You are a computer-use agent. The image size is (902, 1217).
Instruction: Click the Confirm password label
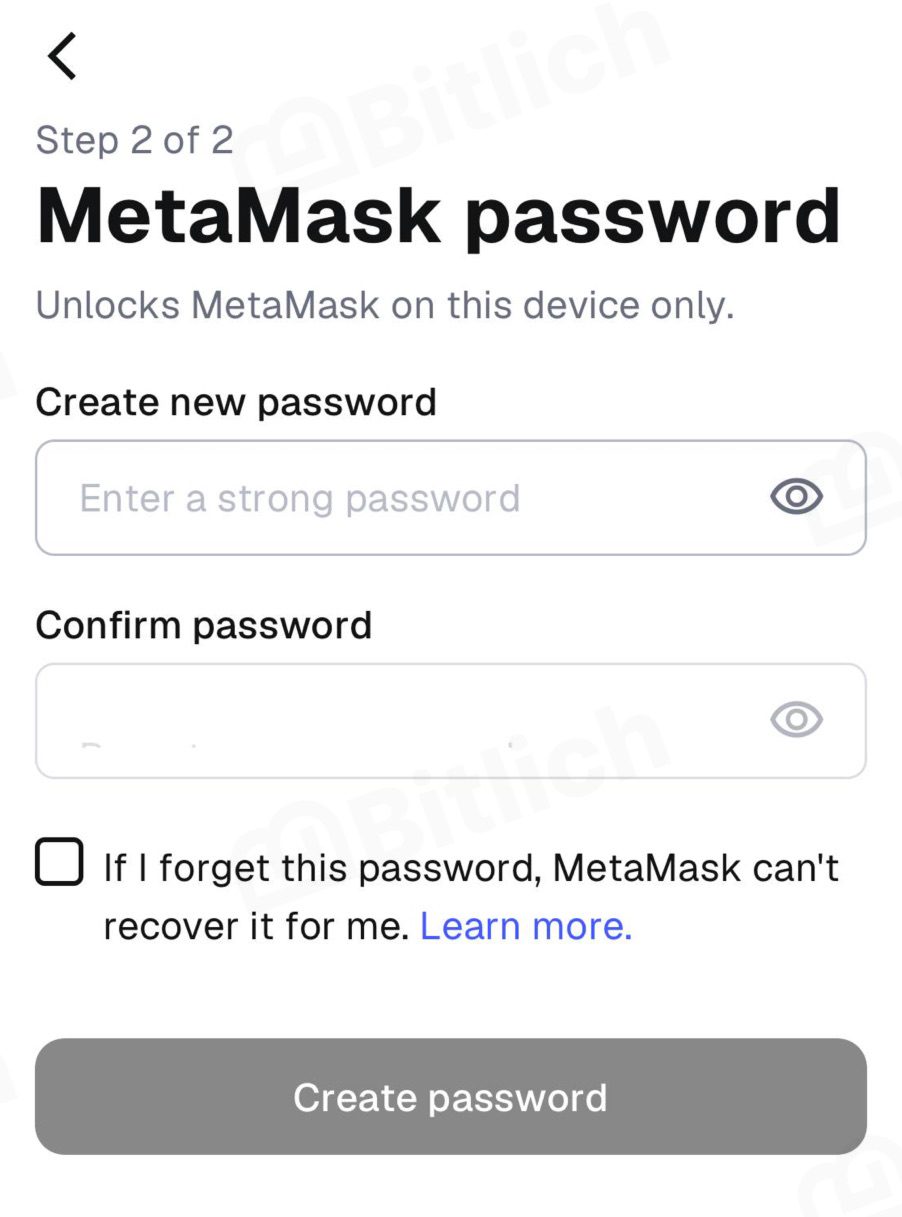[x=204, y=626]
